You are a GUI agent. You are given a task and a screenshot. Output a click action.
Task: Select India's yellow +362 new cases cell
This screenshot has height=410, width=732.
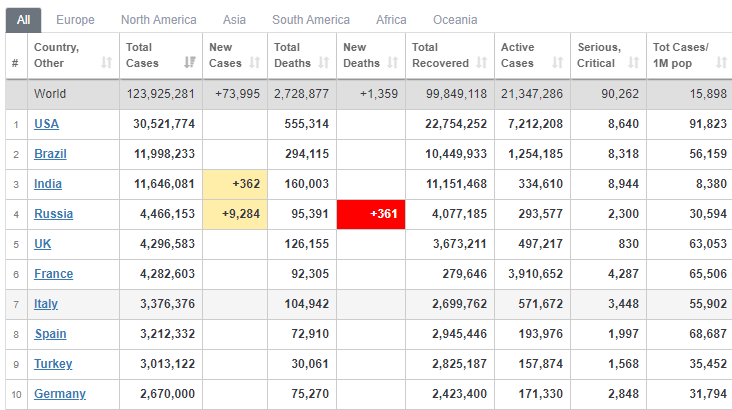235,184
